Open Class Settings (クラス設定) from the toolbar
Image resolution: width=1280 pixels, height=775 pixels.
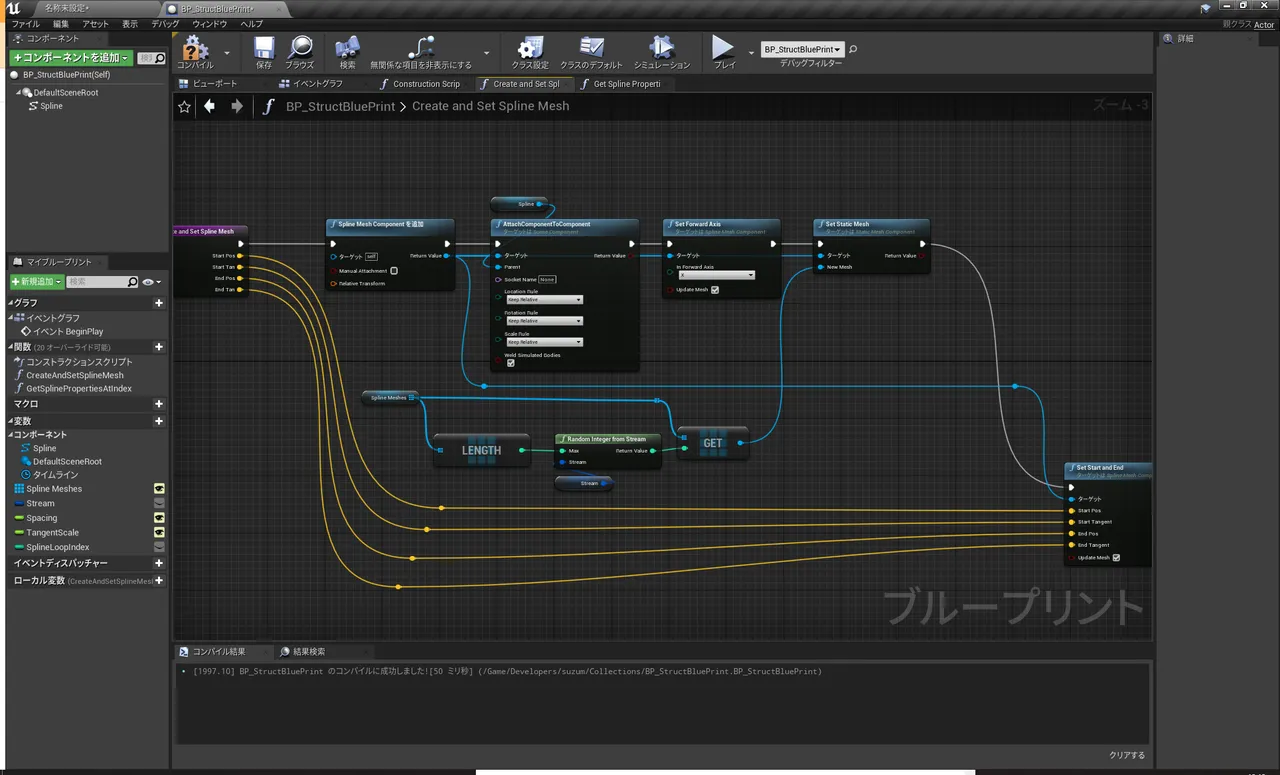[x=530, y=47]
